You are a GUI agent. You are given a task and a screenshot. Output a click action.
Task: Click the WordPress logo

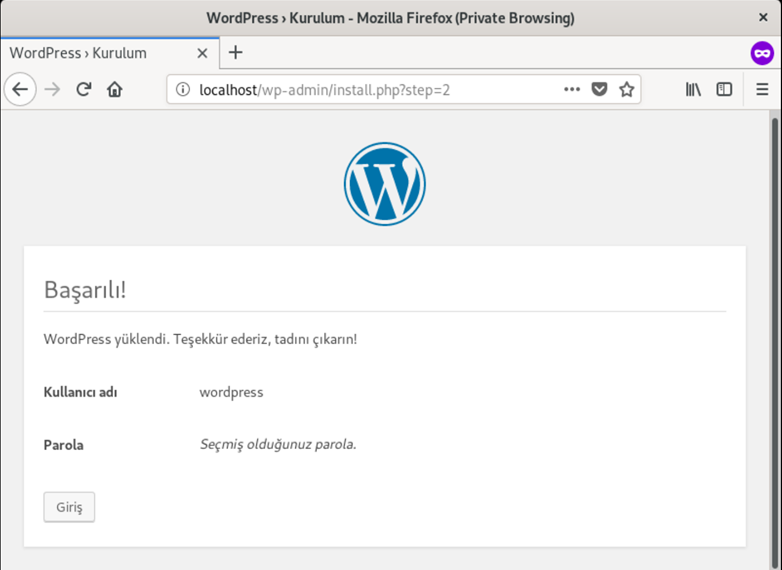pyautogui.click(x=385, y=184)
